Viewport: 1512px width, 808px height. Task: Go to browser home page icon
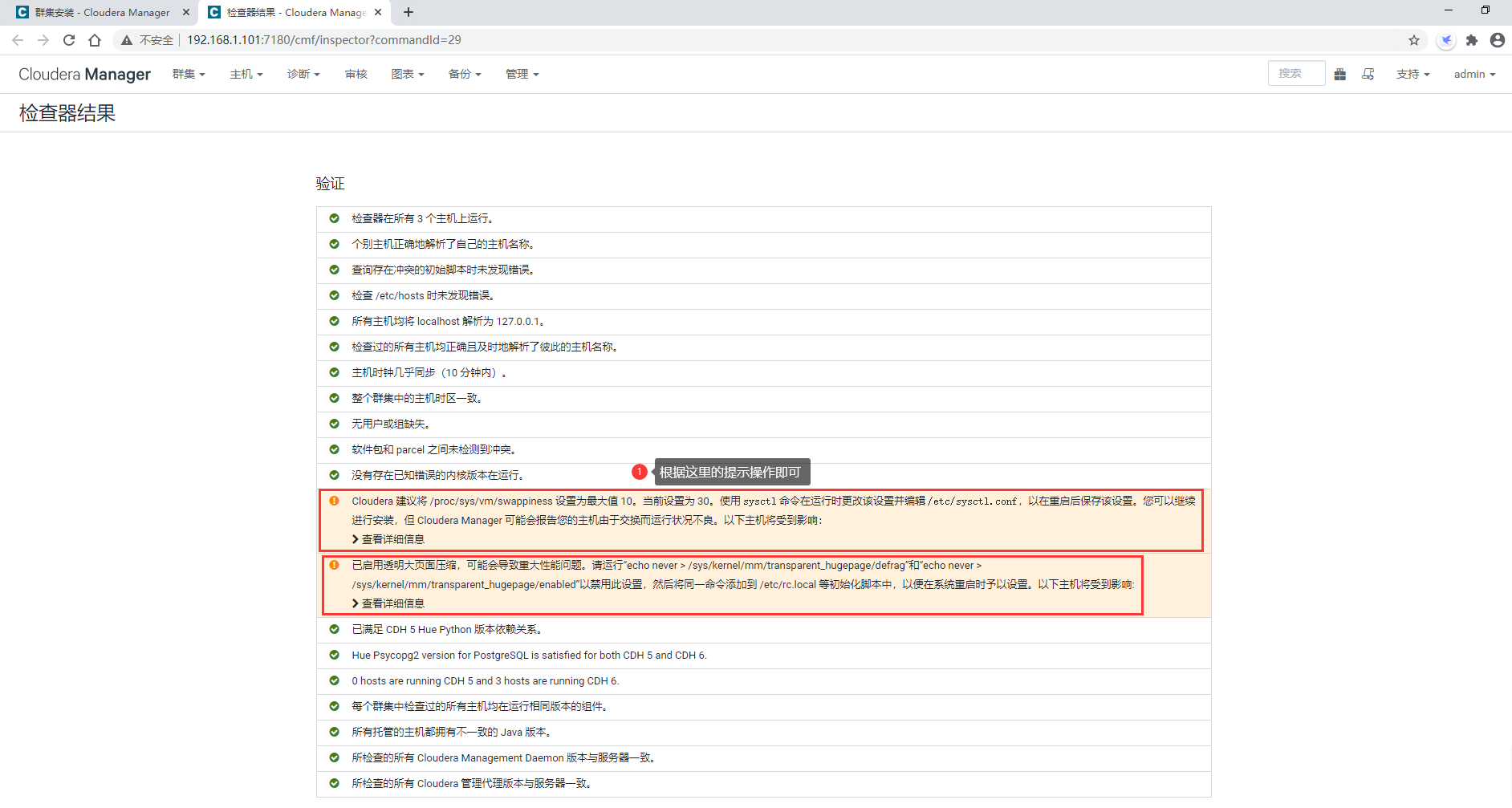pos(95,40)
